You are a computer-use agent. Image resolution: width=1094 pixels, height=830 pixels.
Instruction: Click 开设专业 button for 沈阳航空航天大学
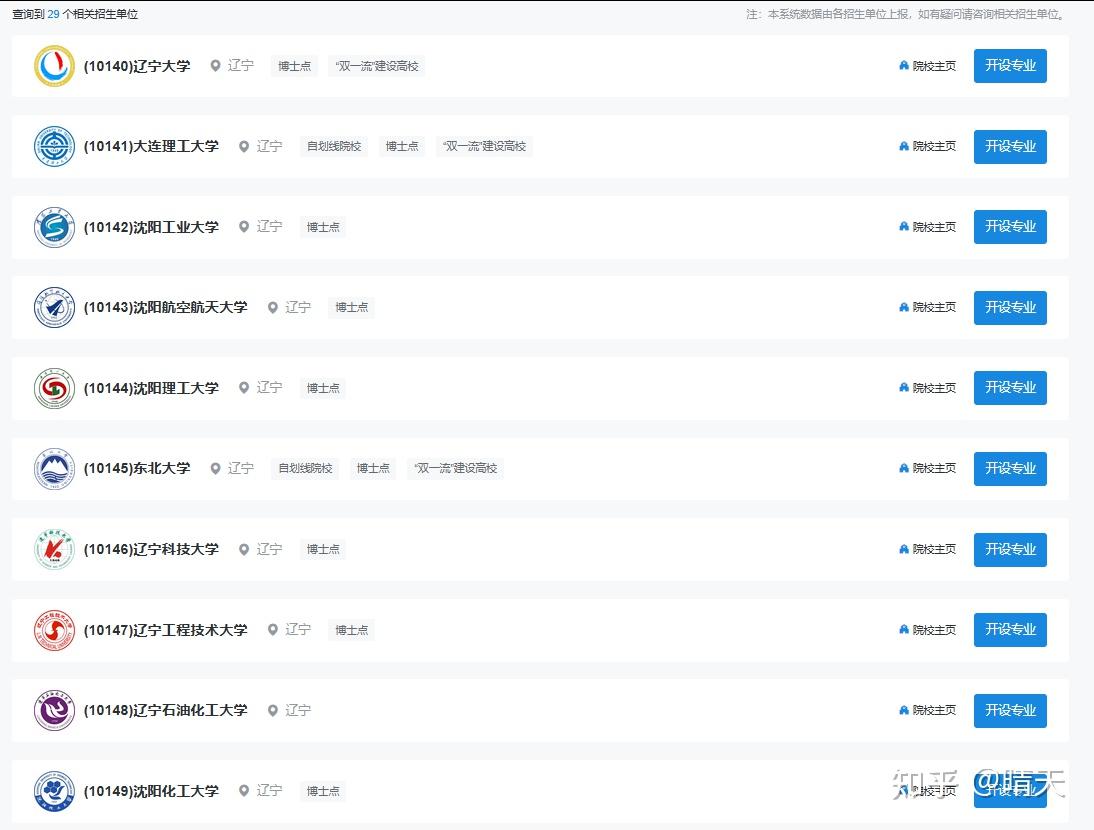point(1010,308)
